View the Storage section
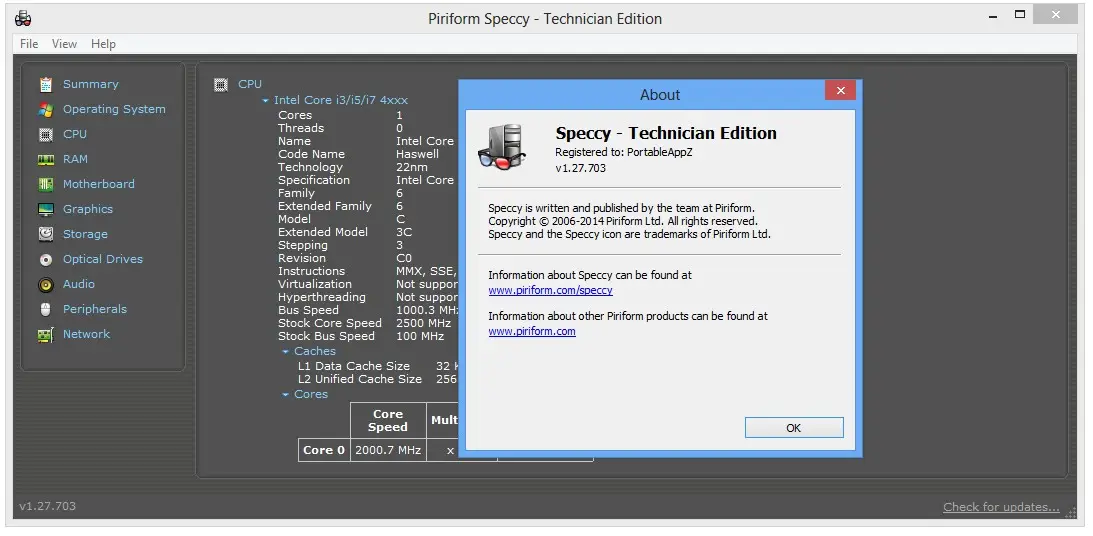 [85, 234]
